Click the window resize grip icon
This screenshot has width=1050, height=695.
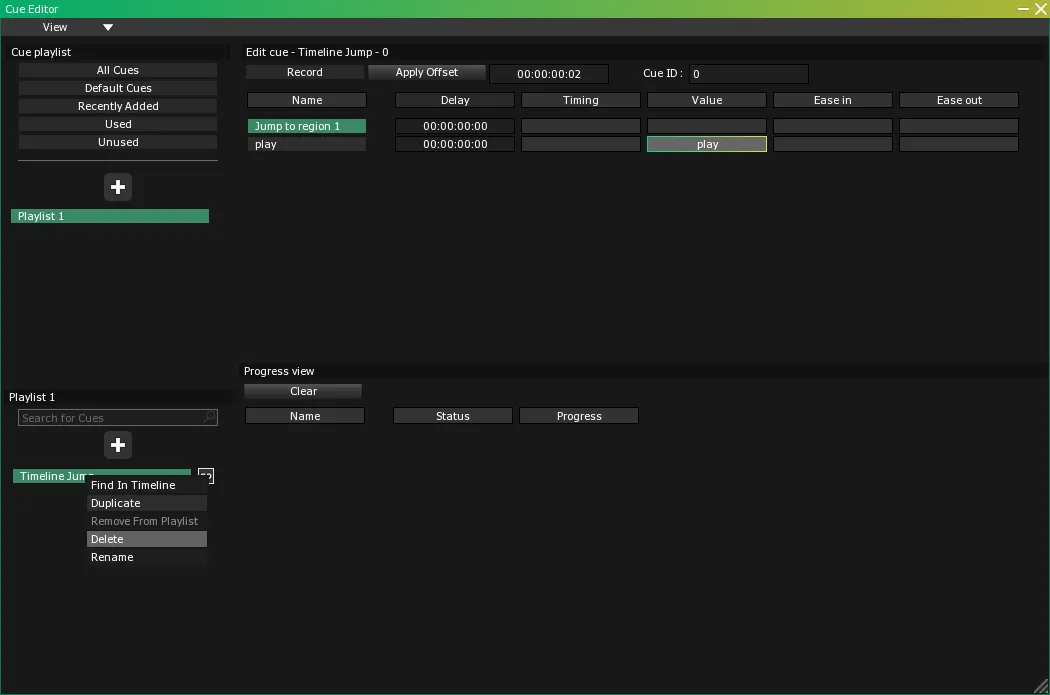point(1041,686)
